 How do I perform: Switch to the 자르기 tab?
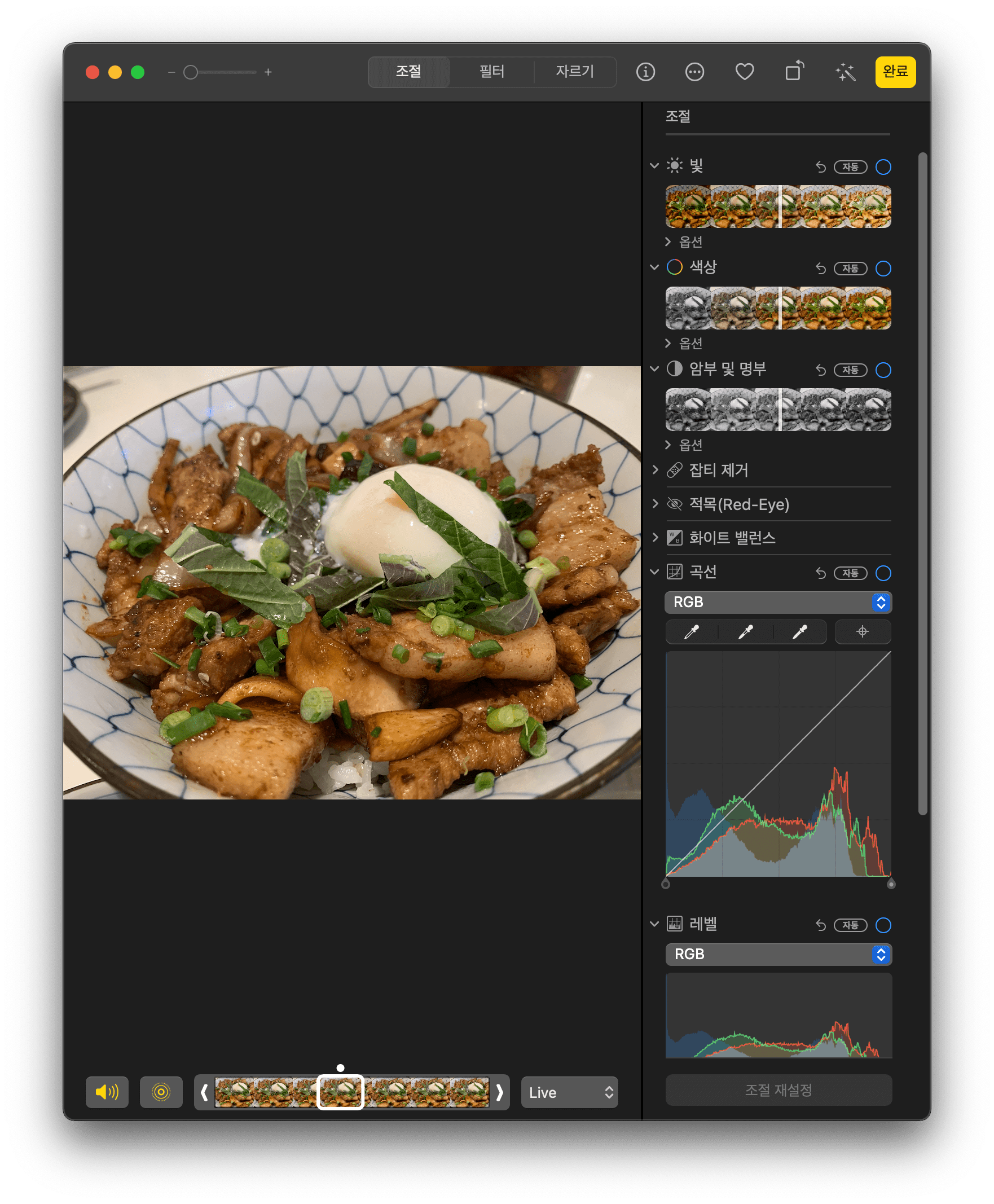coord(575,72)
